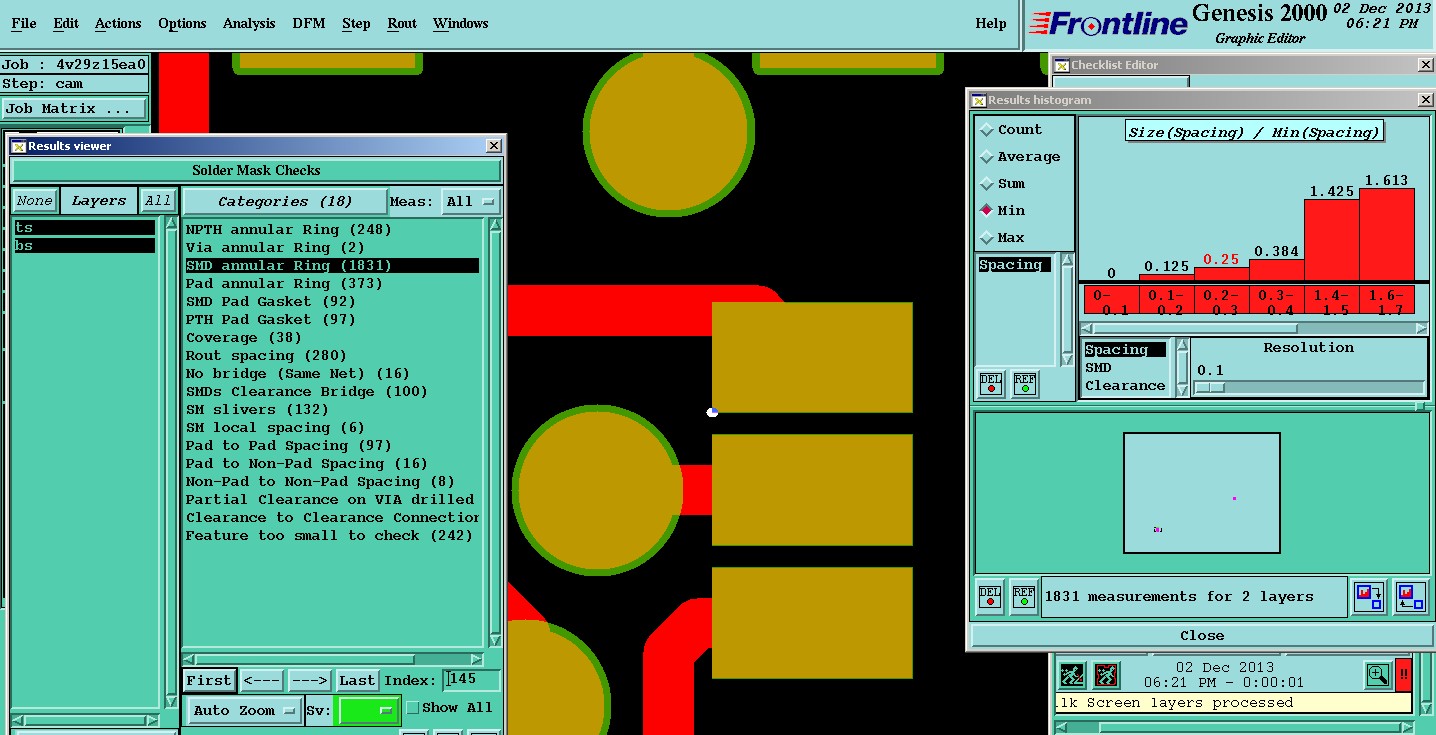
Task: Select the Sum radio option
Action: click(x=1003, y=184)
